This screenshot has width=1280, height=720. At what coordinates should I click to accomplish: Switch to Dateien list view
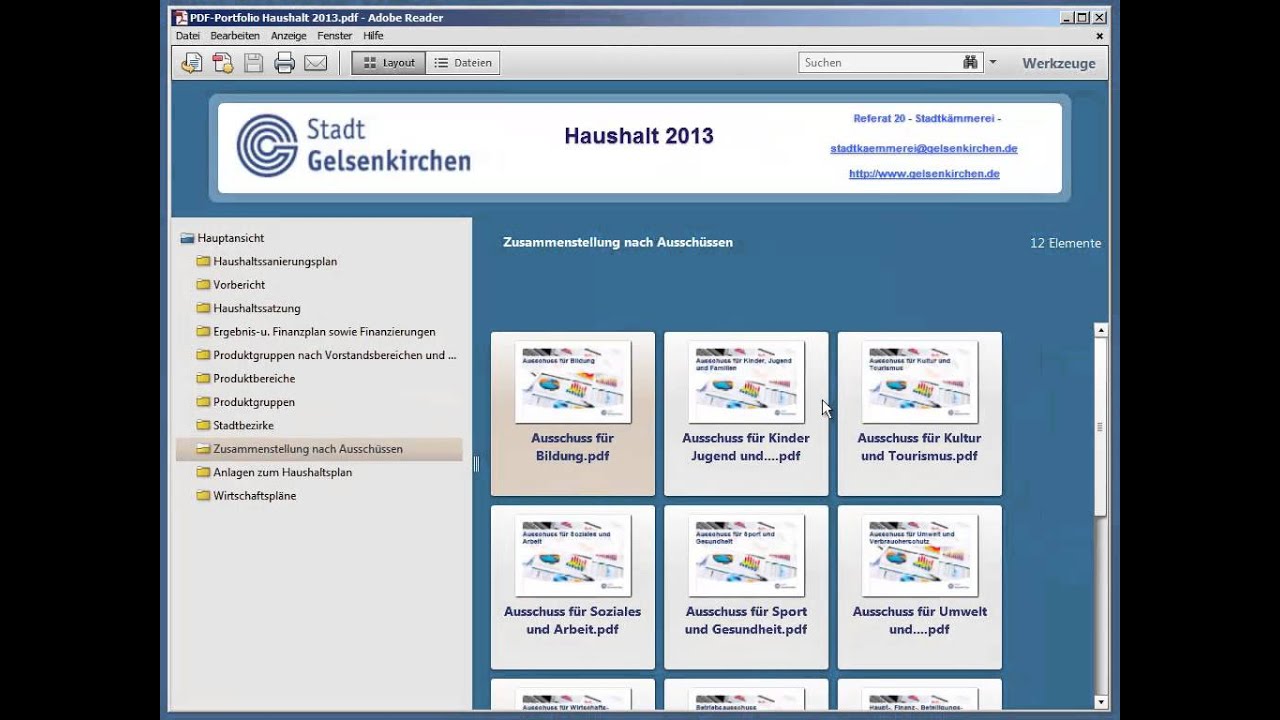[463, 63]
